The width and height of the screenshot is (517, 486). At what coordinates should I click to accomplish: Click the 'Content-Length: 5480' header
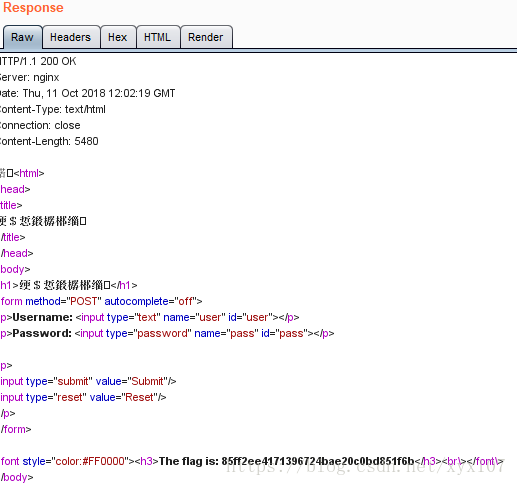[x=49, y=141]
